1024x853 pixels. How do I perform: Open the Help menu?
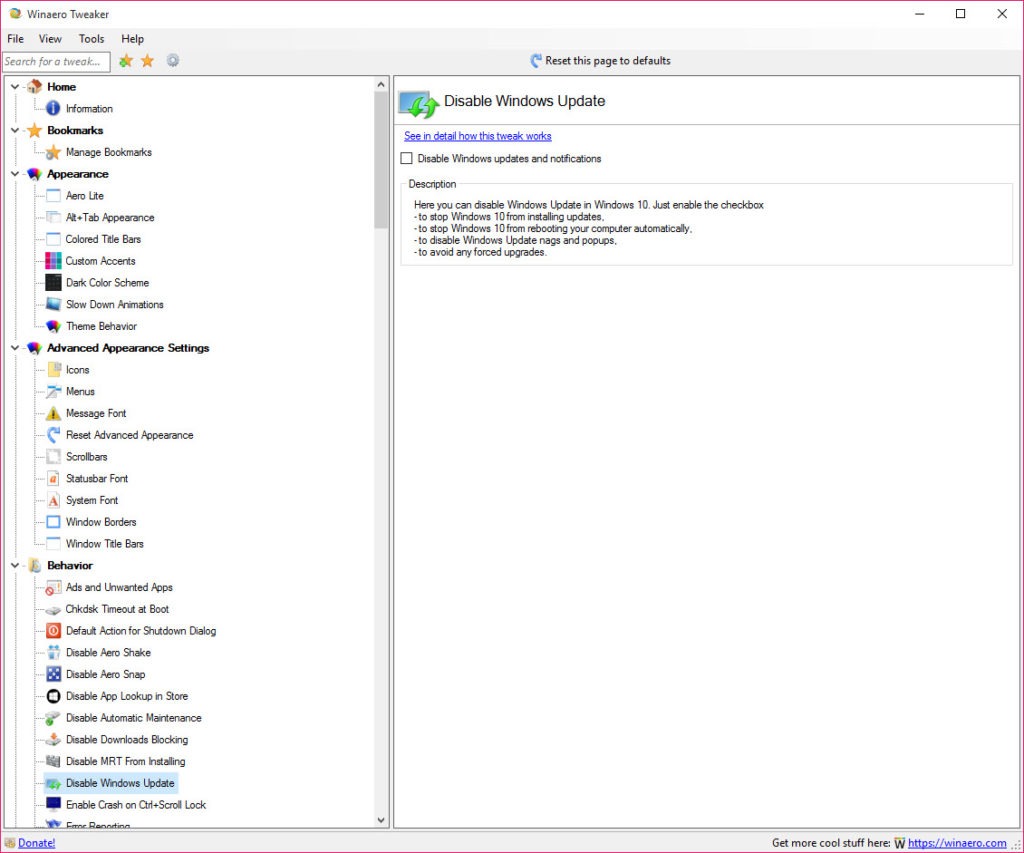coord(133,39)
